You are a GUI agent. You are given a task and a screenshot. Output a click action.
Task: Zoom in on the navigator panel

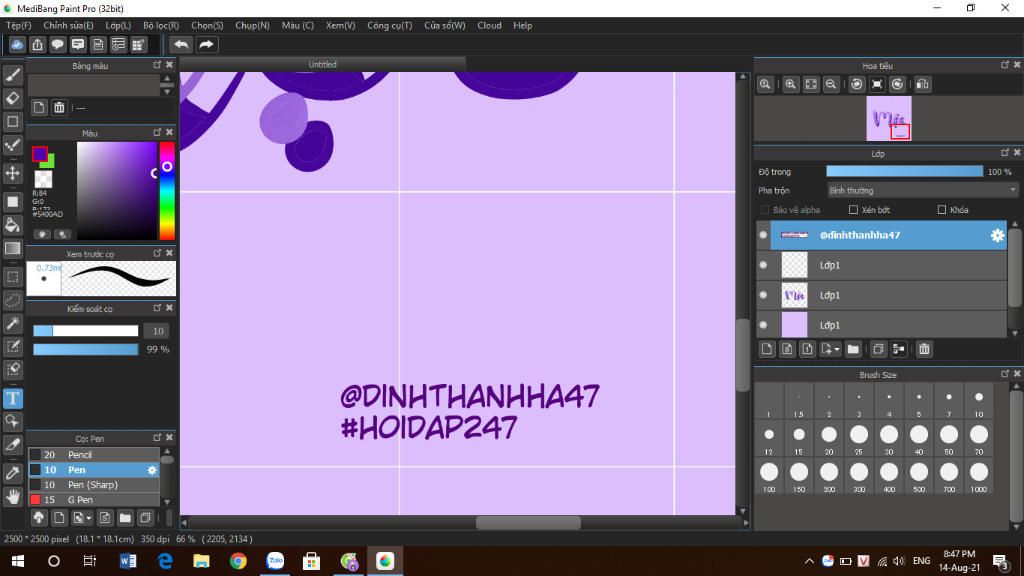pyautogui.click(x=790, y=84)
